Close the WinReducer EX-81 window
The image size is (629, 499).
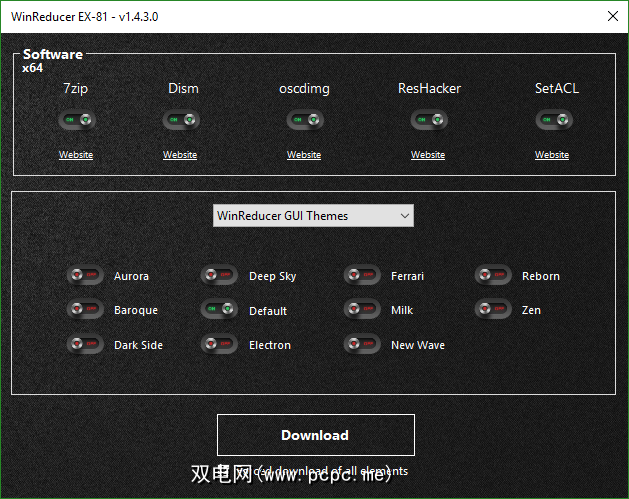click(x=613, y=16)
